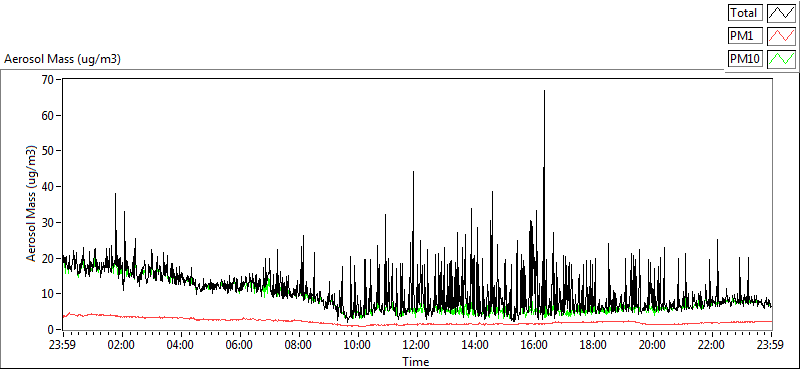Select the PM1 legend label
Viewport: 800px width, 369px height.
point(745,36)
